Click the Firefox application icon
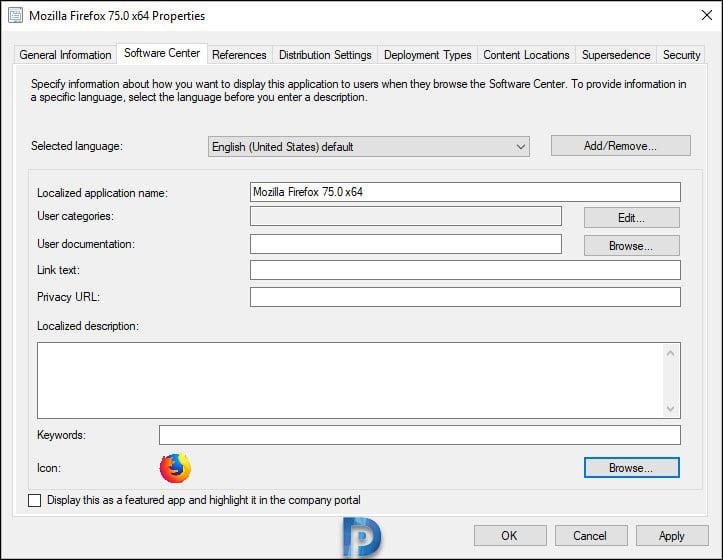 point(175,468)
